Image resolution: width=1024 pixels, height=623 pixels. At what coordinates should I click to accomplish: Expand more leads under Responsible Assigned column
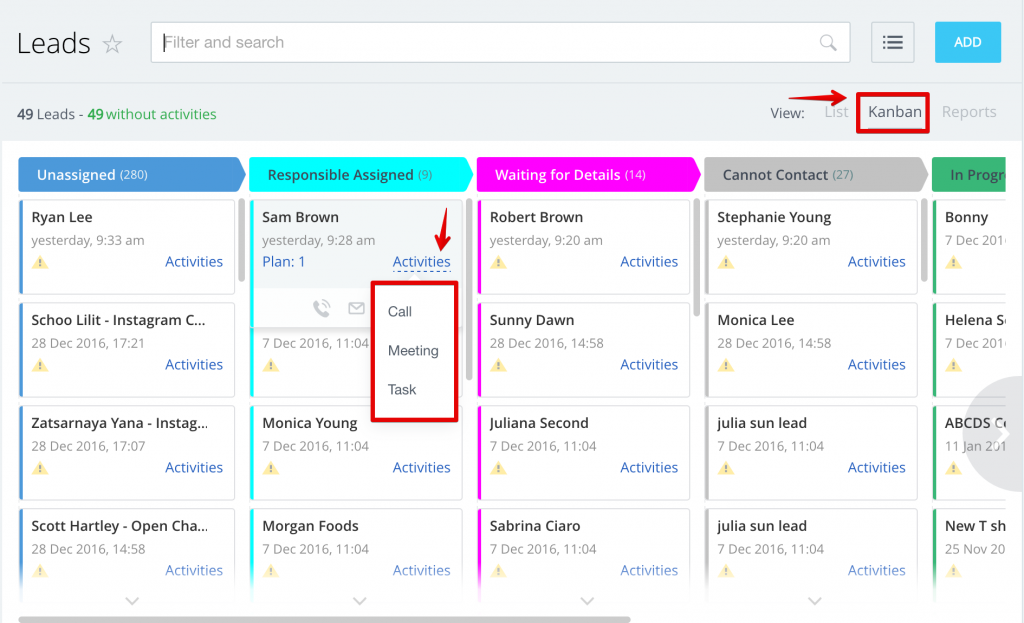[x=360, y=601]
